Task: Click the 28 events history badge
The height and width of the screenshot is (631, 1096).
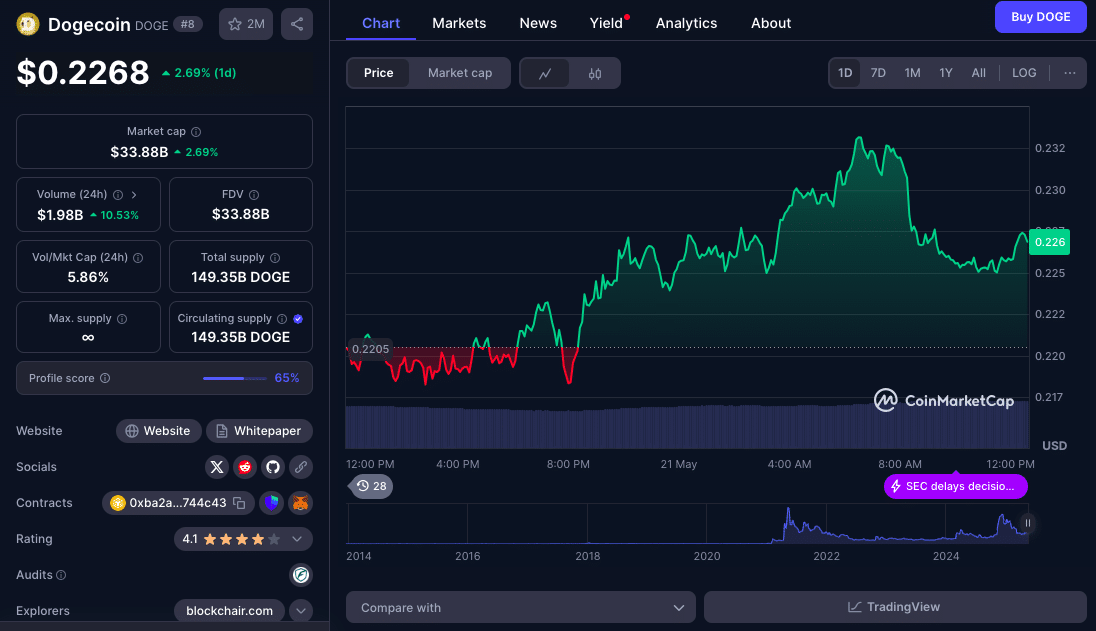Action: coord(371,486)
